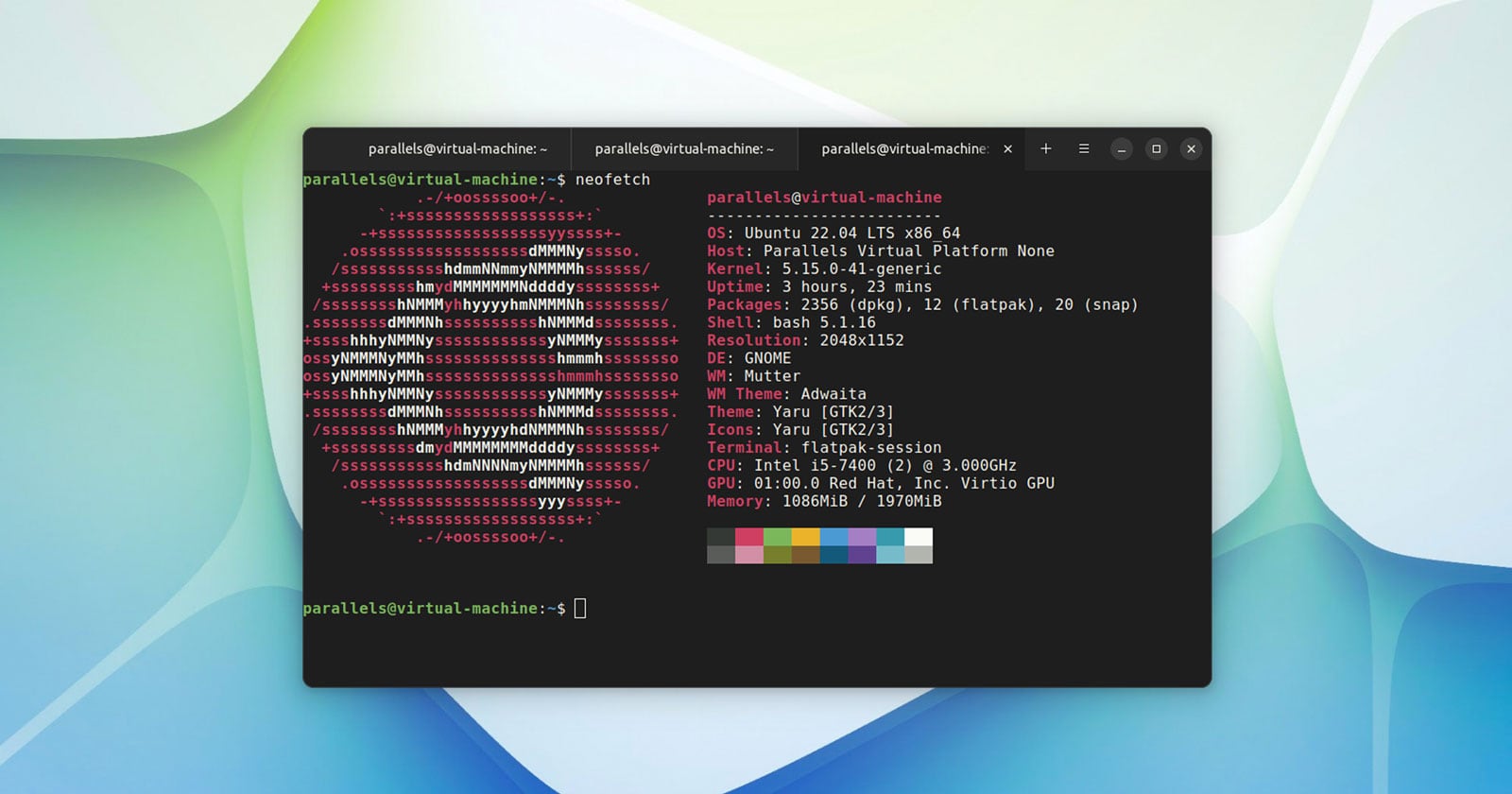Click the brown swatch in the palette
The height and width of the screenshot is (794, 1512).
point(806,555)
